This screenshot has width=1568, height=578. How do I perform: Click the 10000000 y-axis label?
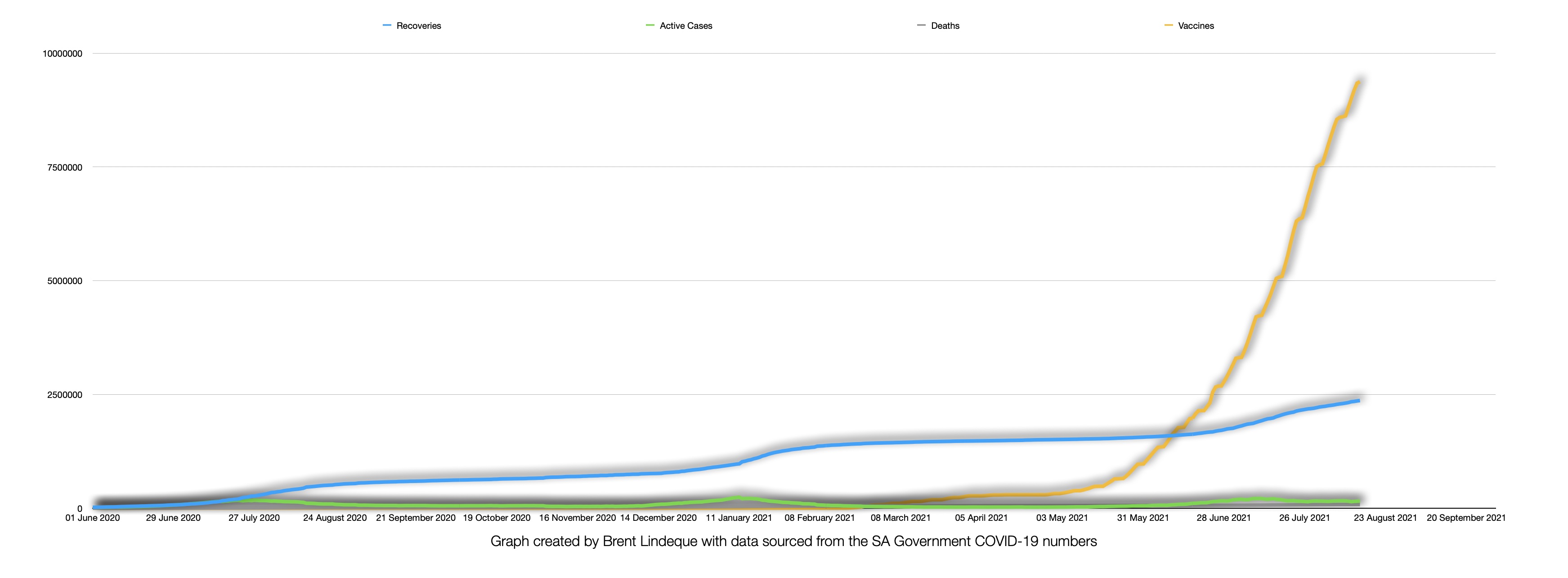tap(62, 54)
